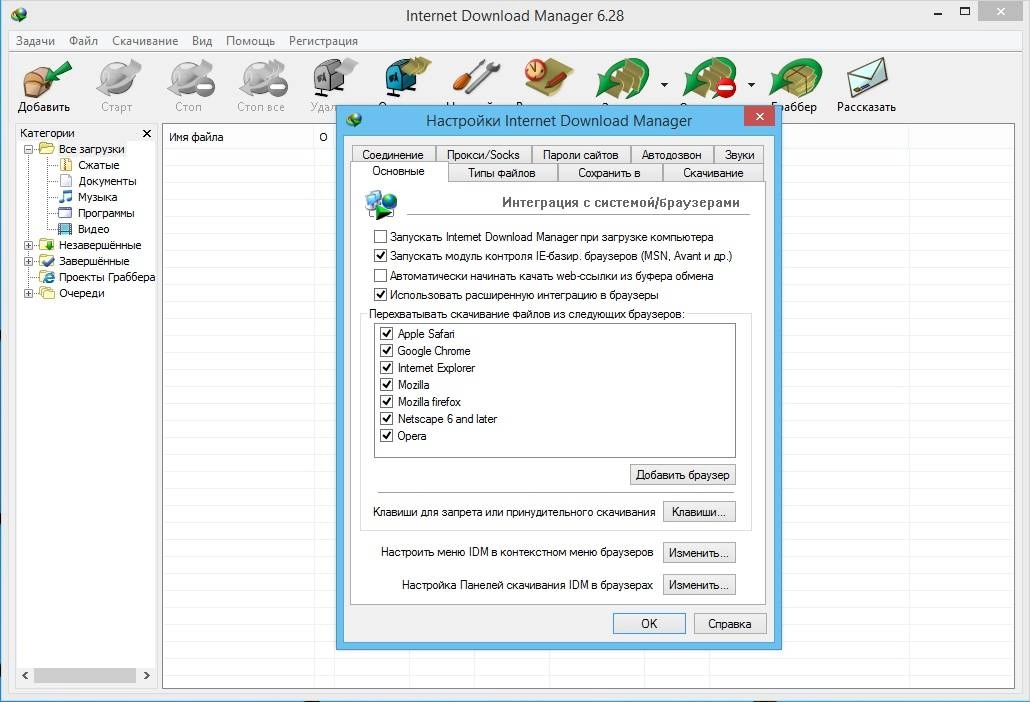Click the stop queue icon with red sign

pos(709,79)
